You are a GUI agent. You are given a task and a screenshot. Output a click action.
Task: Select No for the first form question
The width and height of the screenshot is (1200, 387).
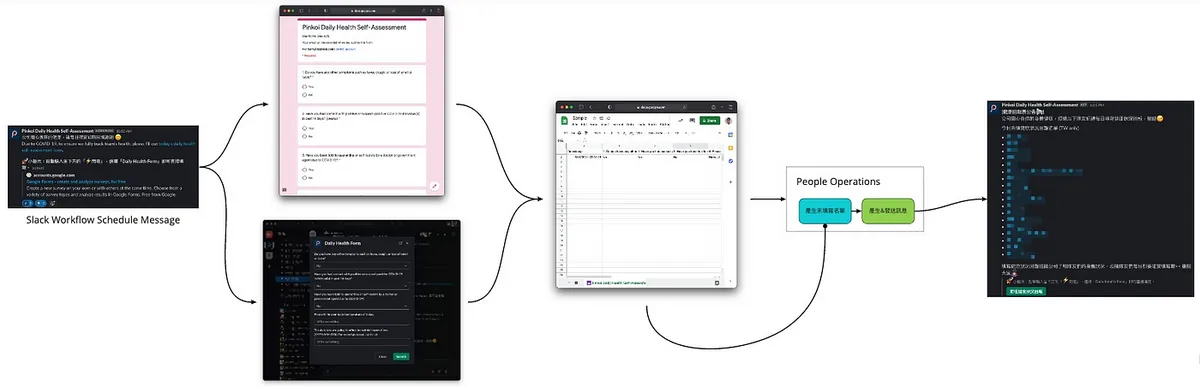click(304, 95)
